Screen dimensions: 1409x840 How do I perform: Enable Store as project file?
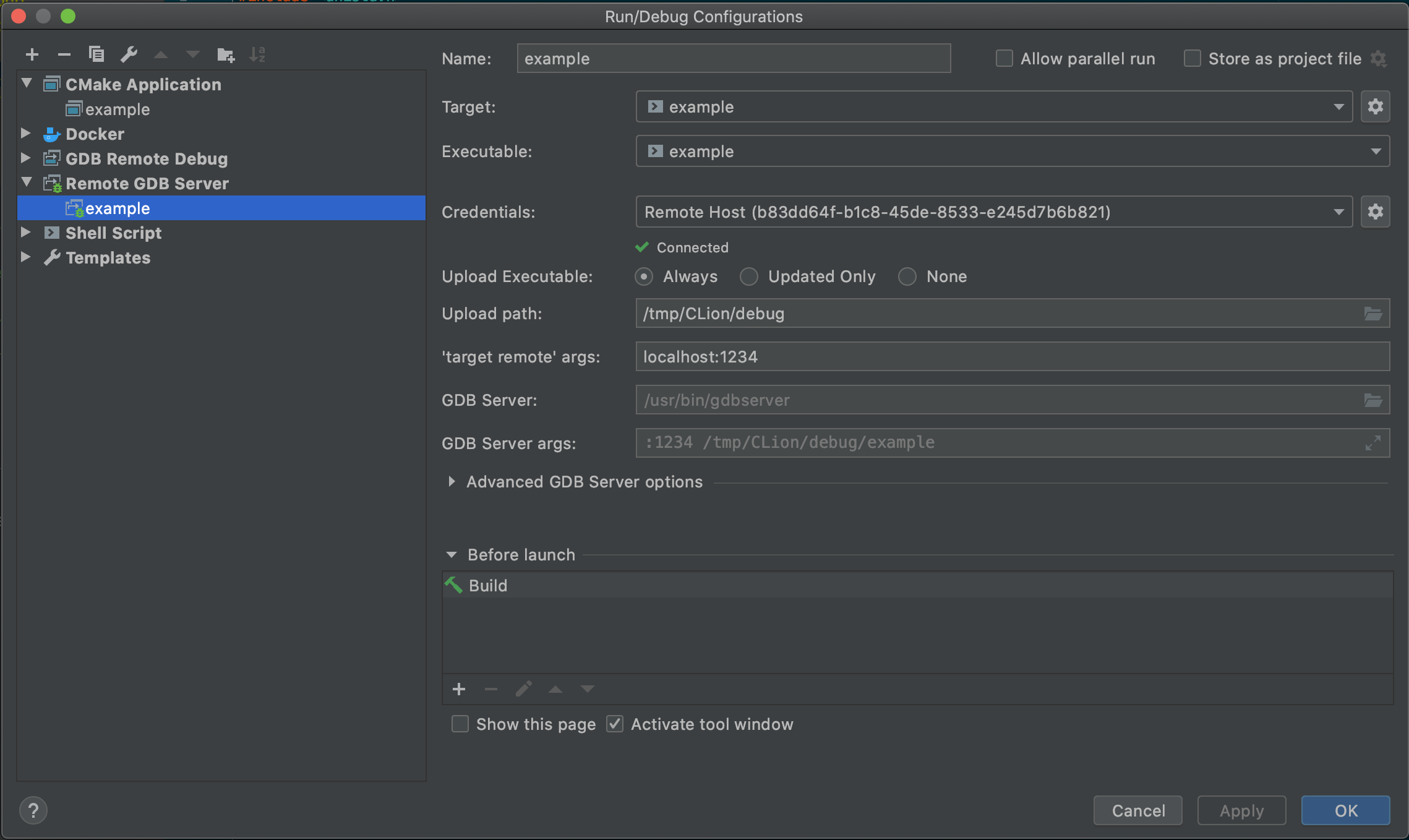[1193, 59]
